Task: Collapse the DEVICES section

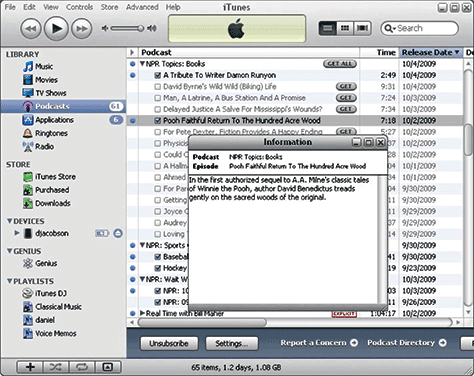Action: (x=10, y=221)
